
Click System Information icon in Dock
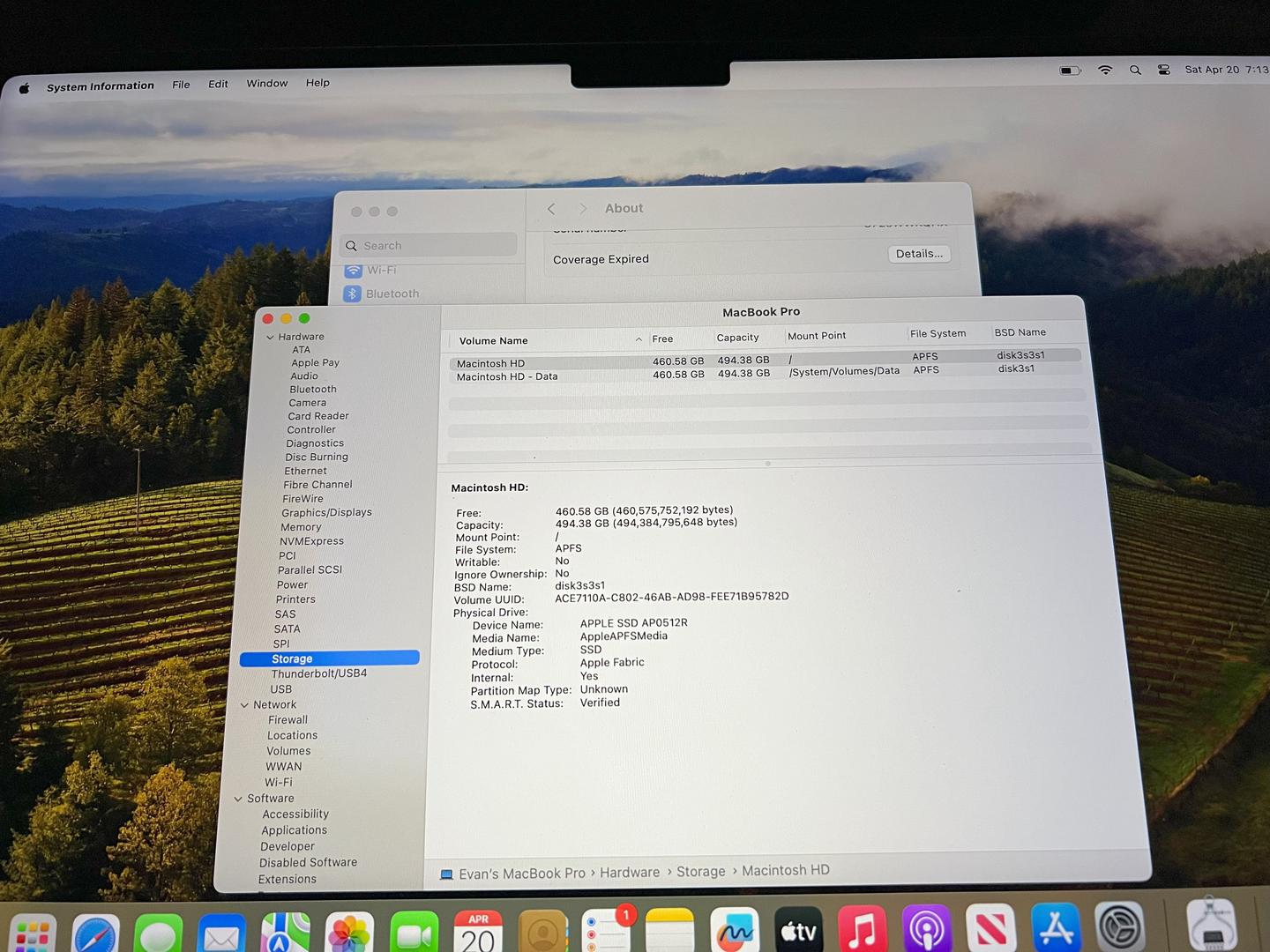[1212, 924]
